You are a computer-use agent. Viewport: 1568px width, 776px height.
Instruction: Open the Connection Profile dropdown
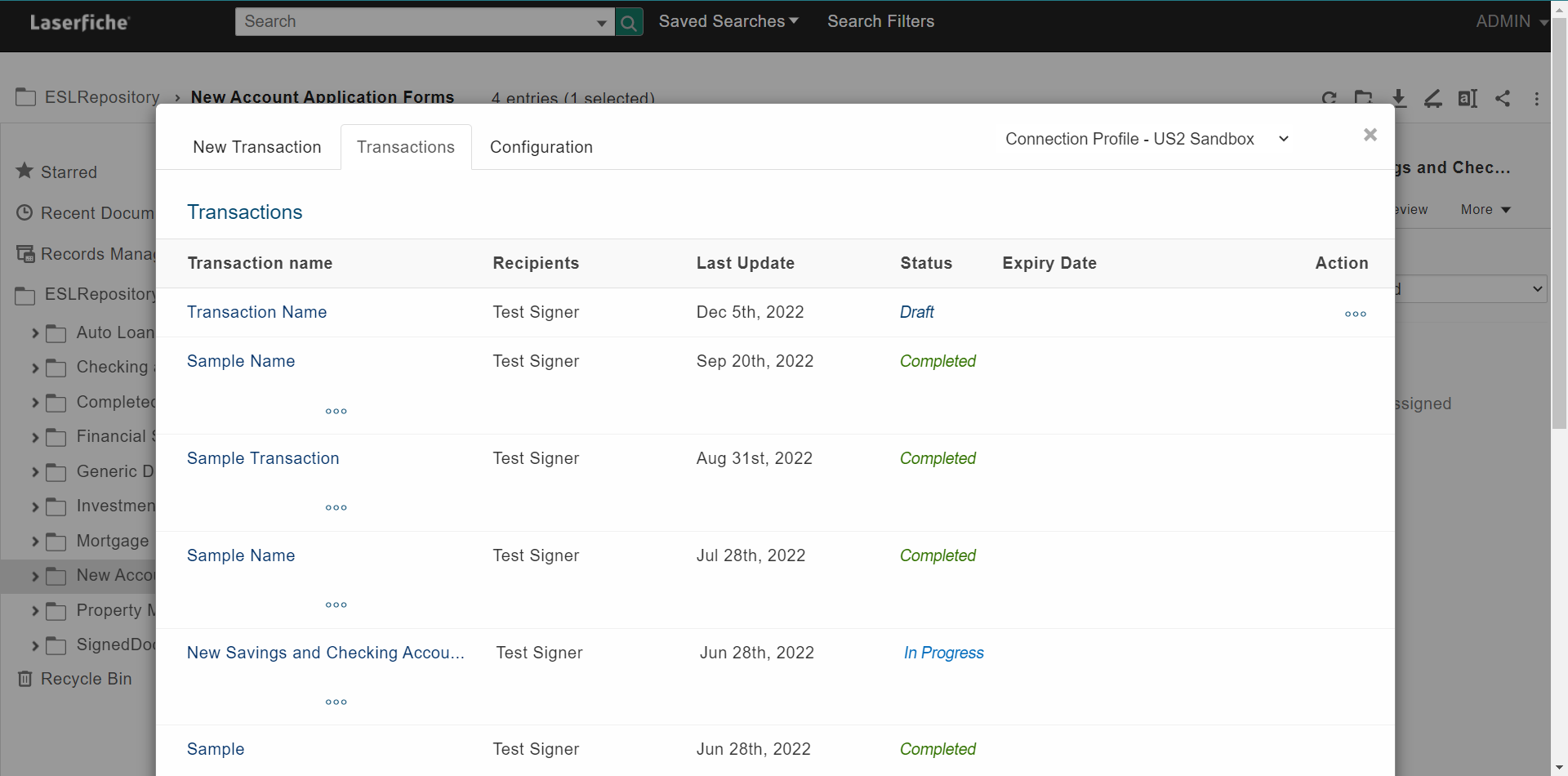(1147, 139)
